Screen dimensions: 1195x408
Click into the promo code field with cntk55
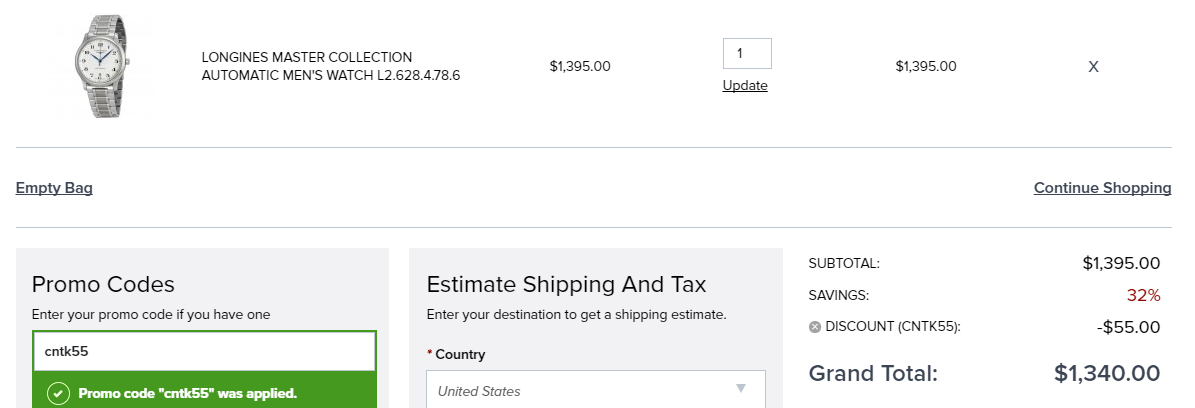[x=204, y=352]
